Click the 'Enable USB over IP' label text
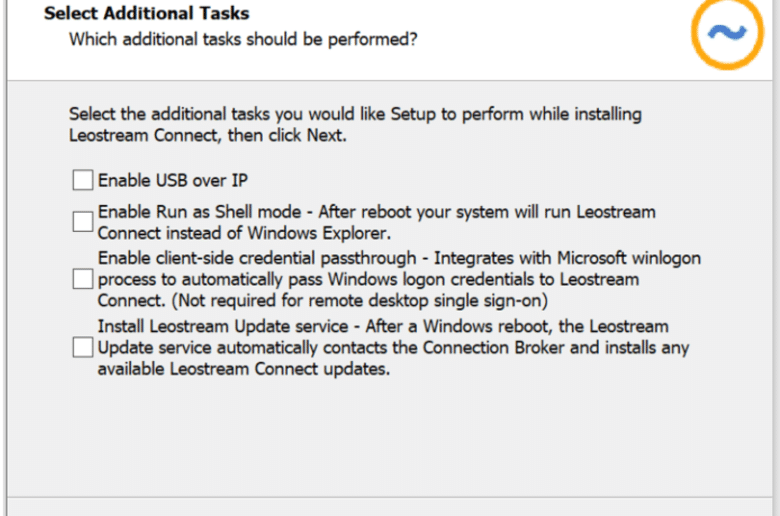This screenshot has height=516, width=780. pos(173,180)
